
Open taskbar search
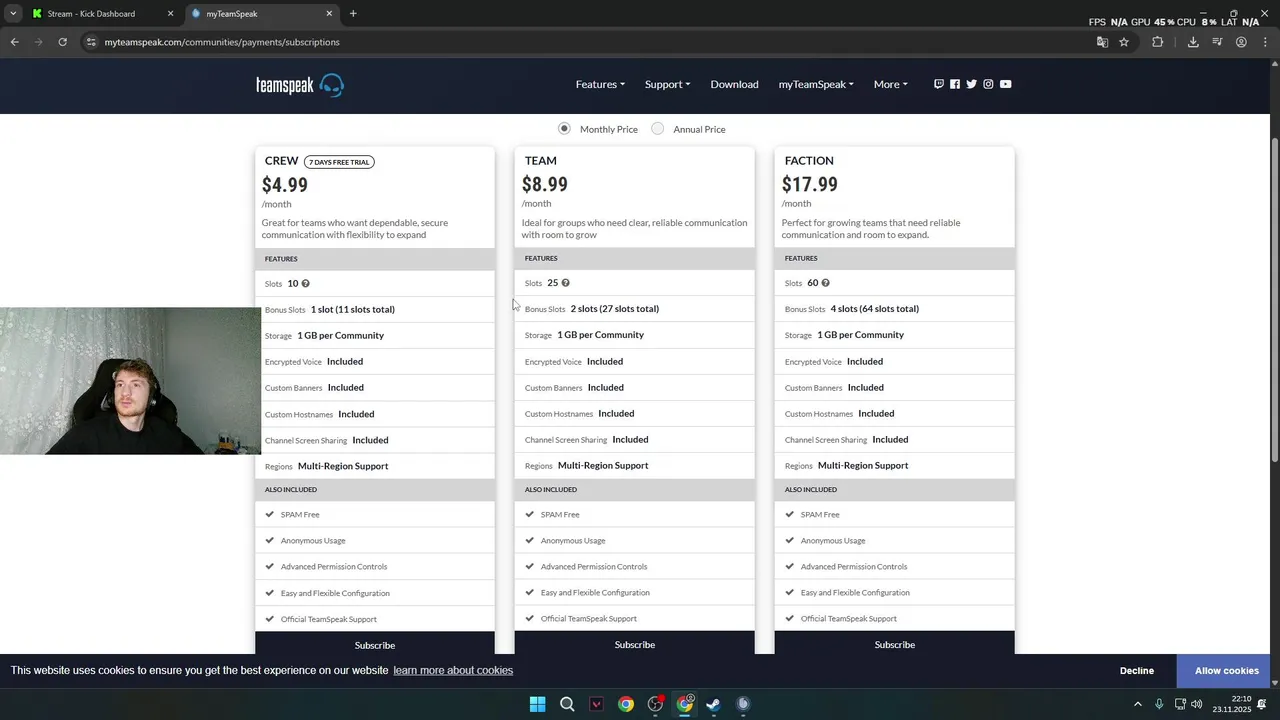point(567,704)
